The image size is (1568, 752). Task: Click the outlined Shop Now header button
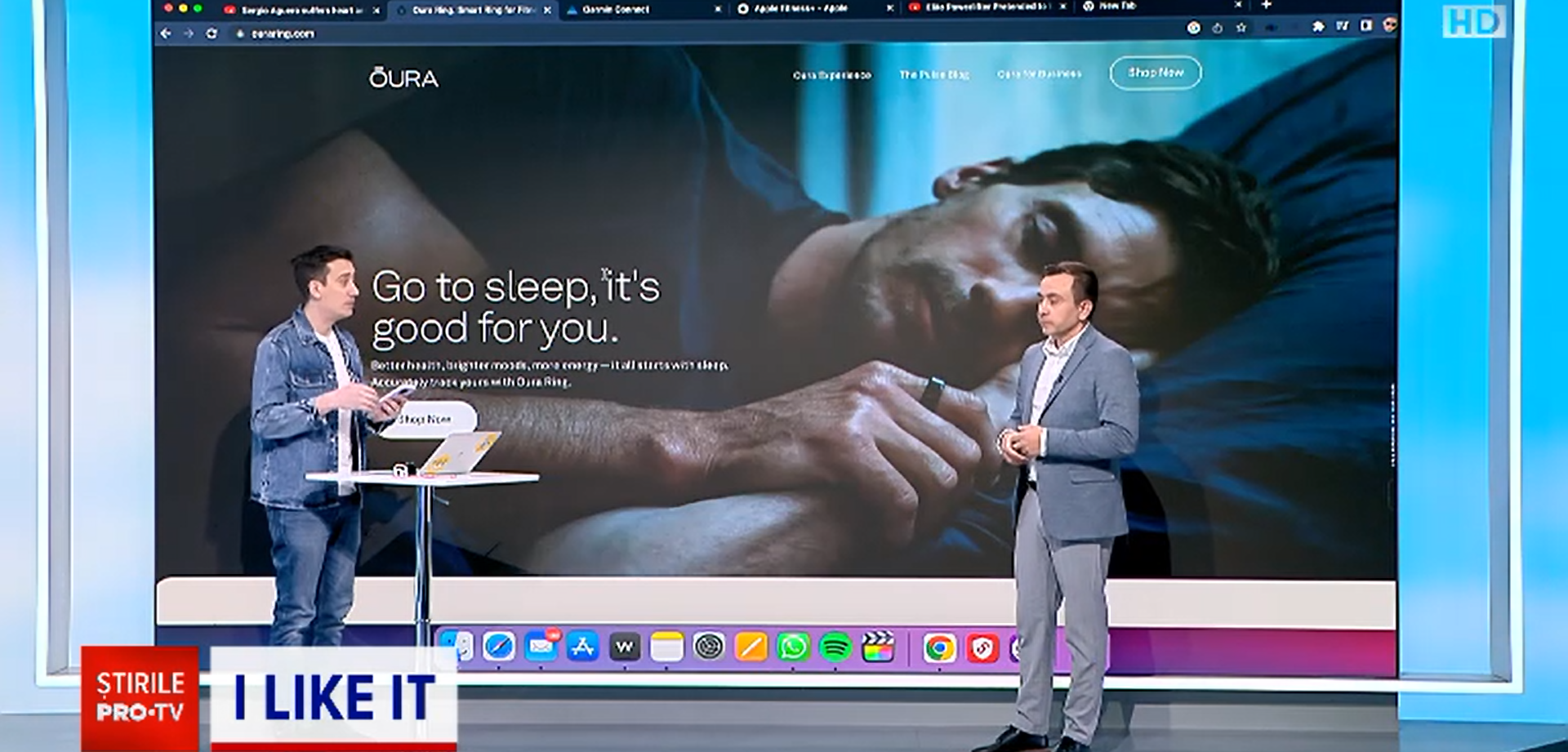coord(1155,73)
